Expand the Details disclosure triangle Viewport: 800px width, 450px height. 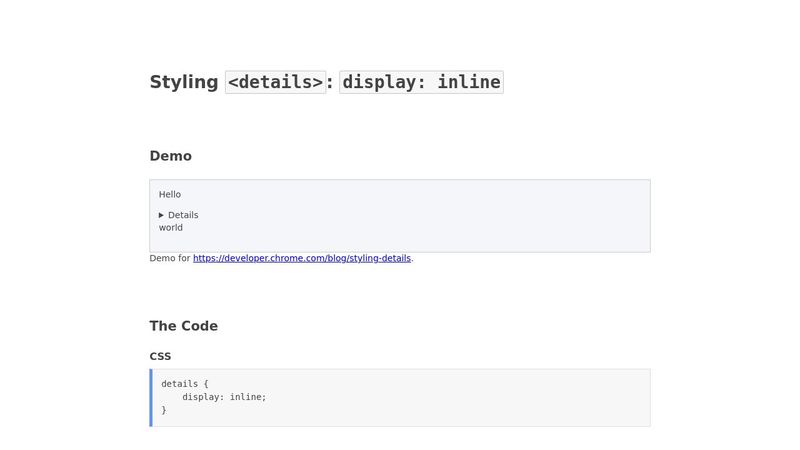[x=161, y=215]
